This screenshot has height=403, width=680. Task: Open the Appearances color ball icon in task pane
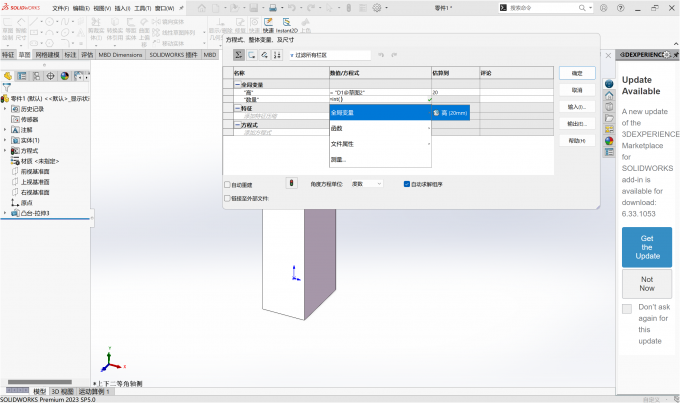(x=609, y=141)
